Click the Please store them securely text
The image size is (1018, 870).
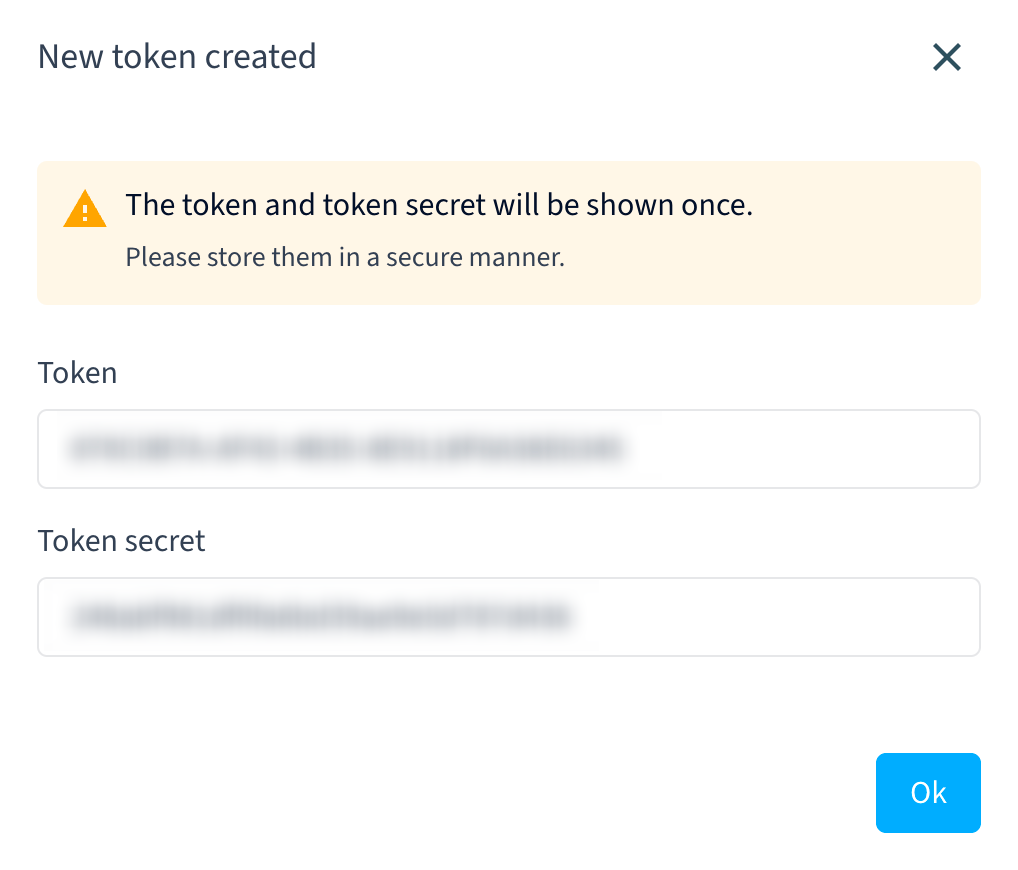tap(345, 257)
